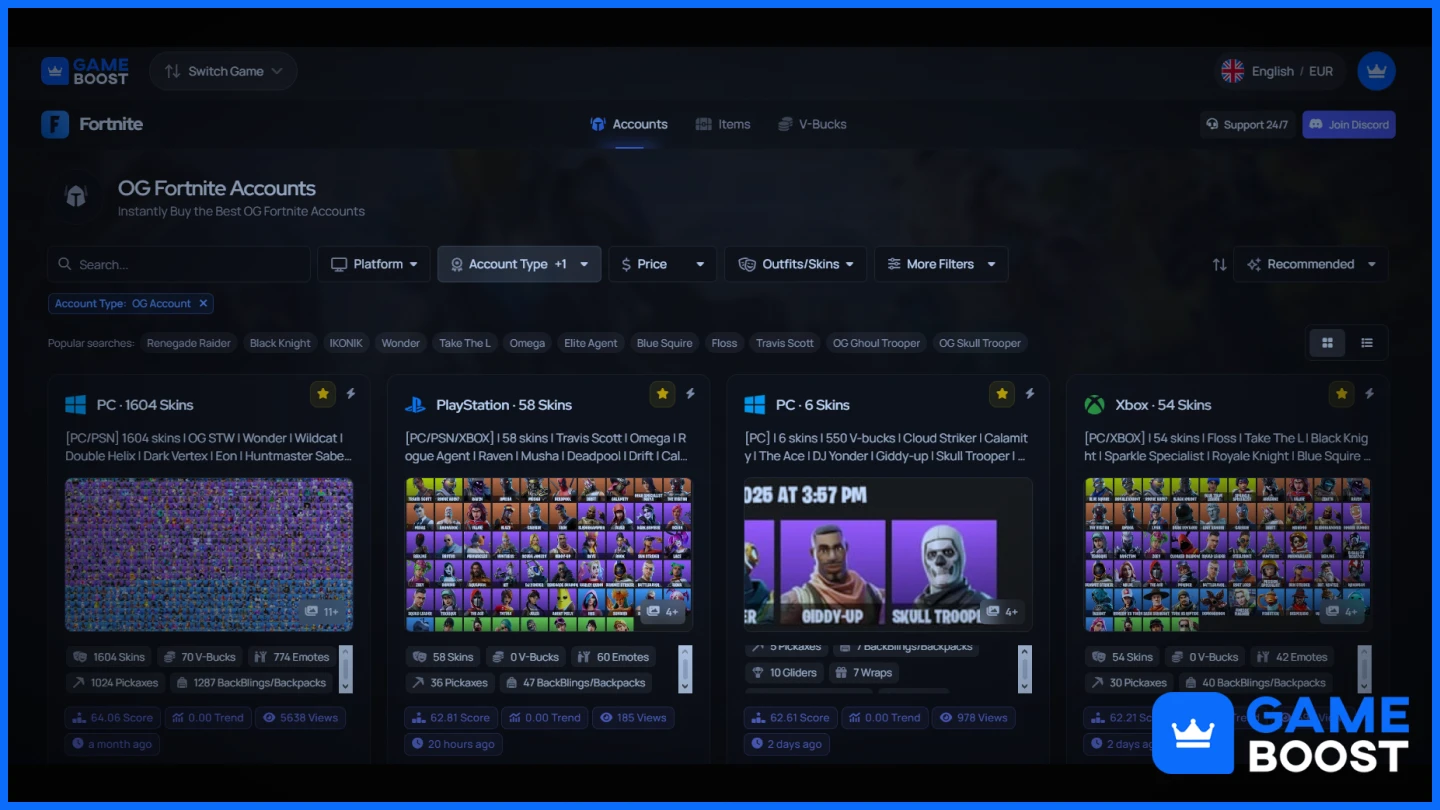The image size is (1440, 810).
Task: Click the lightning bolt on PlayStation 58 Skins card
Action: coord(690,394)
